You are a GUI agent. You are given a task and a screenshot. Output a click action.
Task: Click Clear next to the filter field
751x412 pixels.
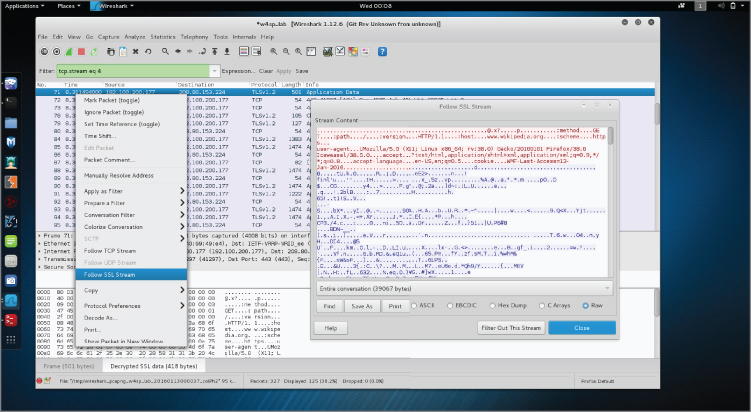(x=266, y=71)
